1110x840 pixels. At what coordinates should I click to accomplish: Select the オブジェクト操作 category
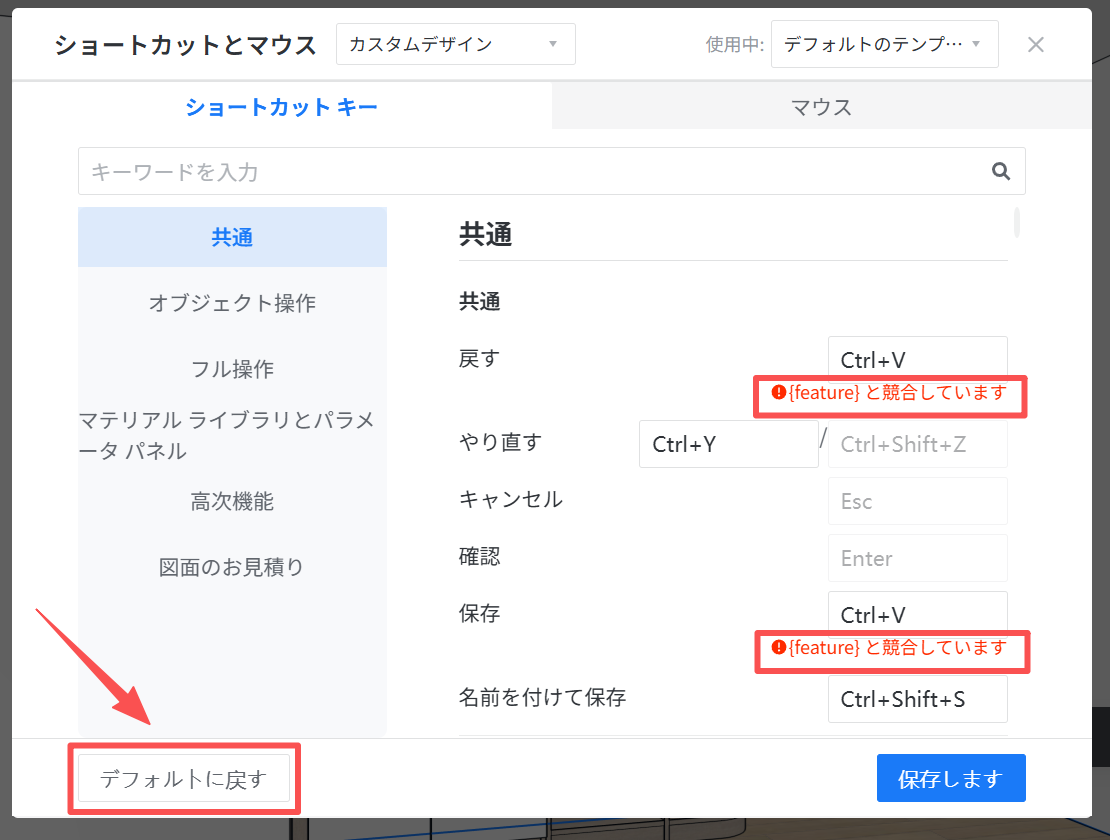[x=232, y=303]
